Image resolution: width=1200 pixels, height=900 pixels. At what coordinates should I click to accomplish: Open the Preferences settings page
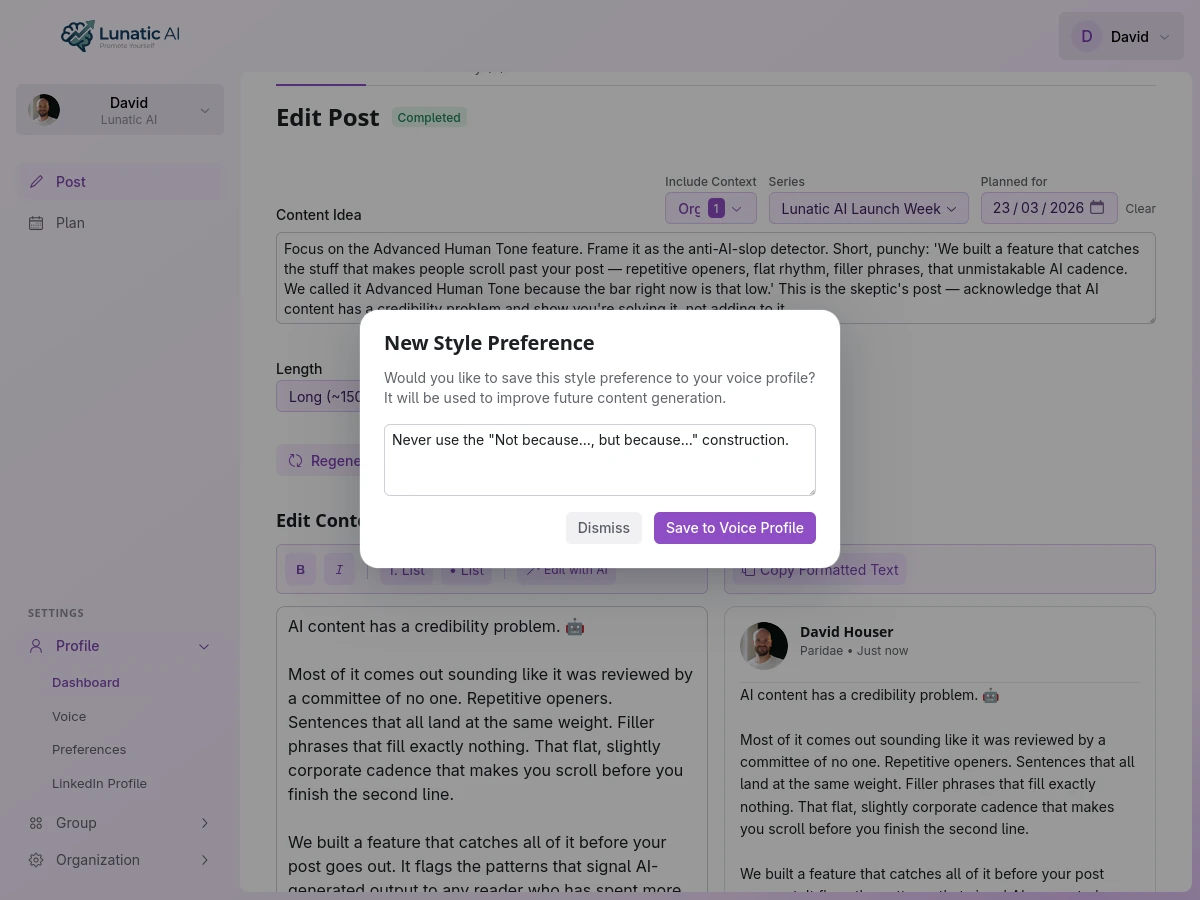pyautogui.click(x=89, y=750)
